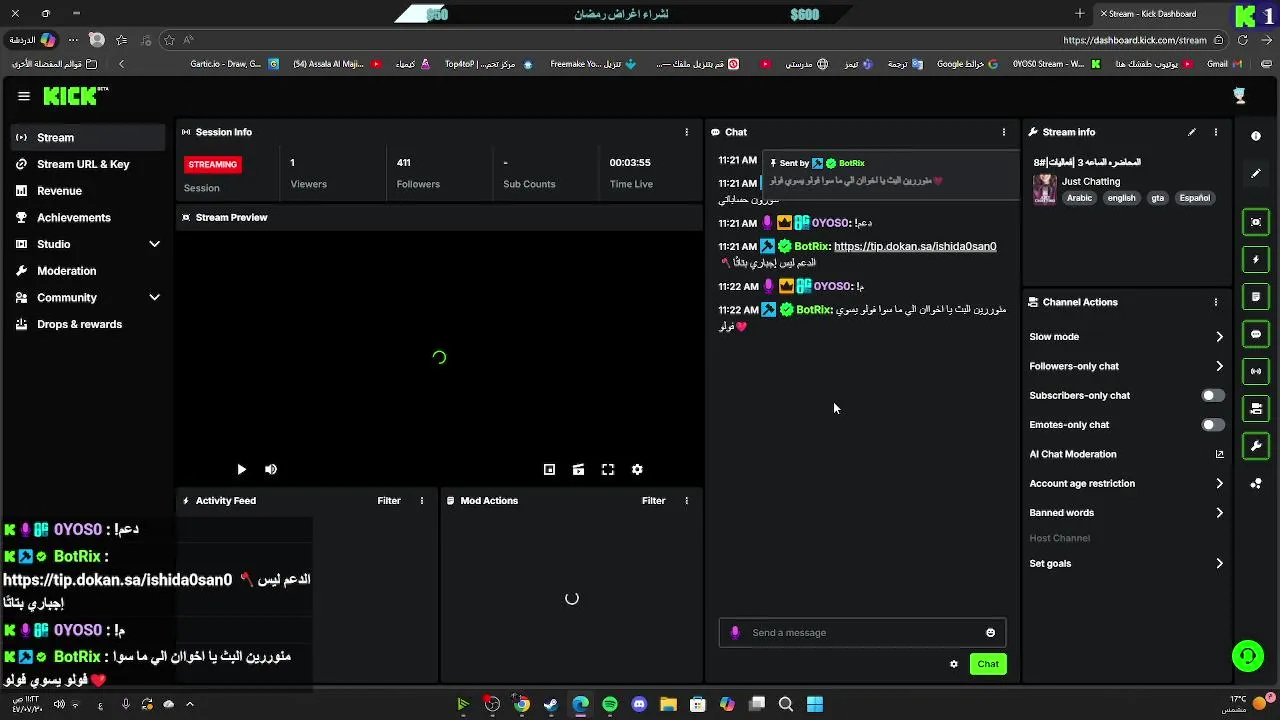
Task: Click the english stream tag
Action: pyautogui.click(x=1121, y=198)
